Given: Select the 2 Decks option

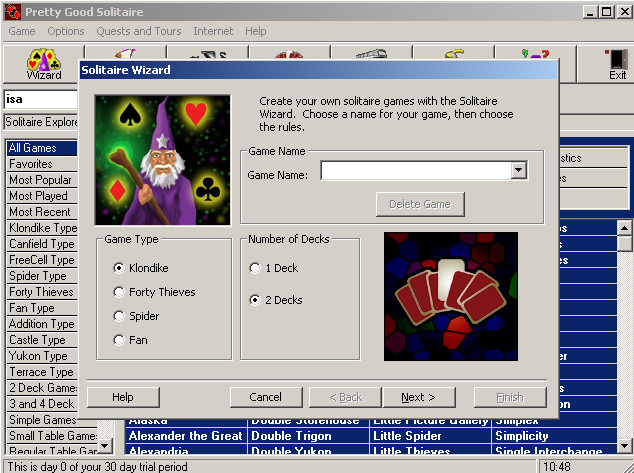Looking at the screenshot, I should [255, 300].
